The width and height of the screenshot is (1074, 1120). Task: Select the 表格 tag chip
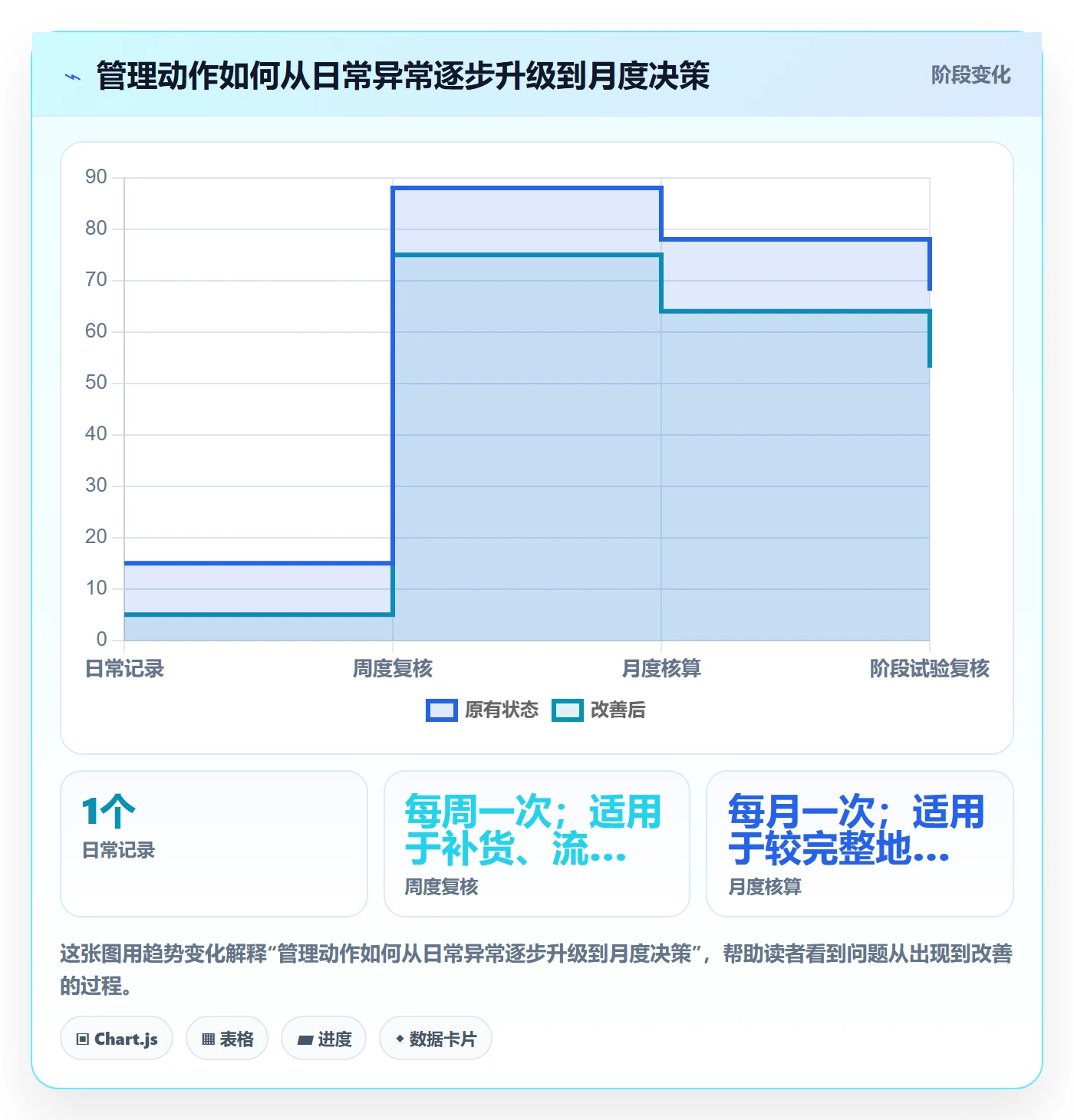[227, 1039]
